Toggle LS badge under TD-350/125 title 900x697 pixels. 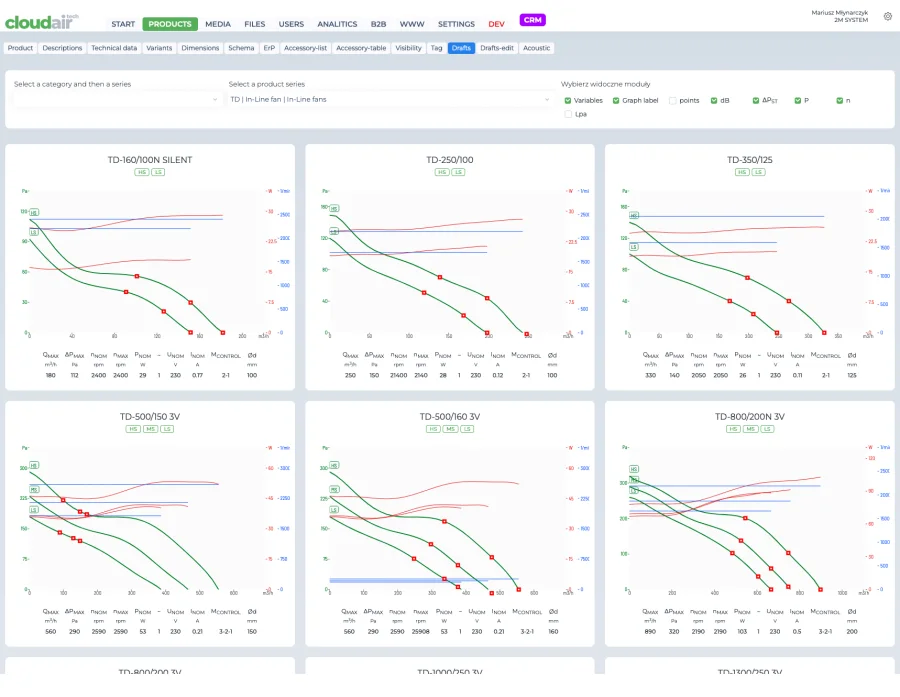coord(758,172)
